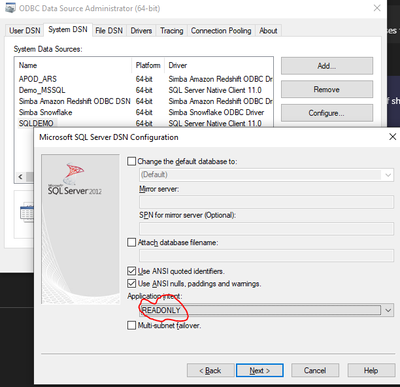Switch to the User DSN tab

25,31
